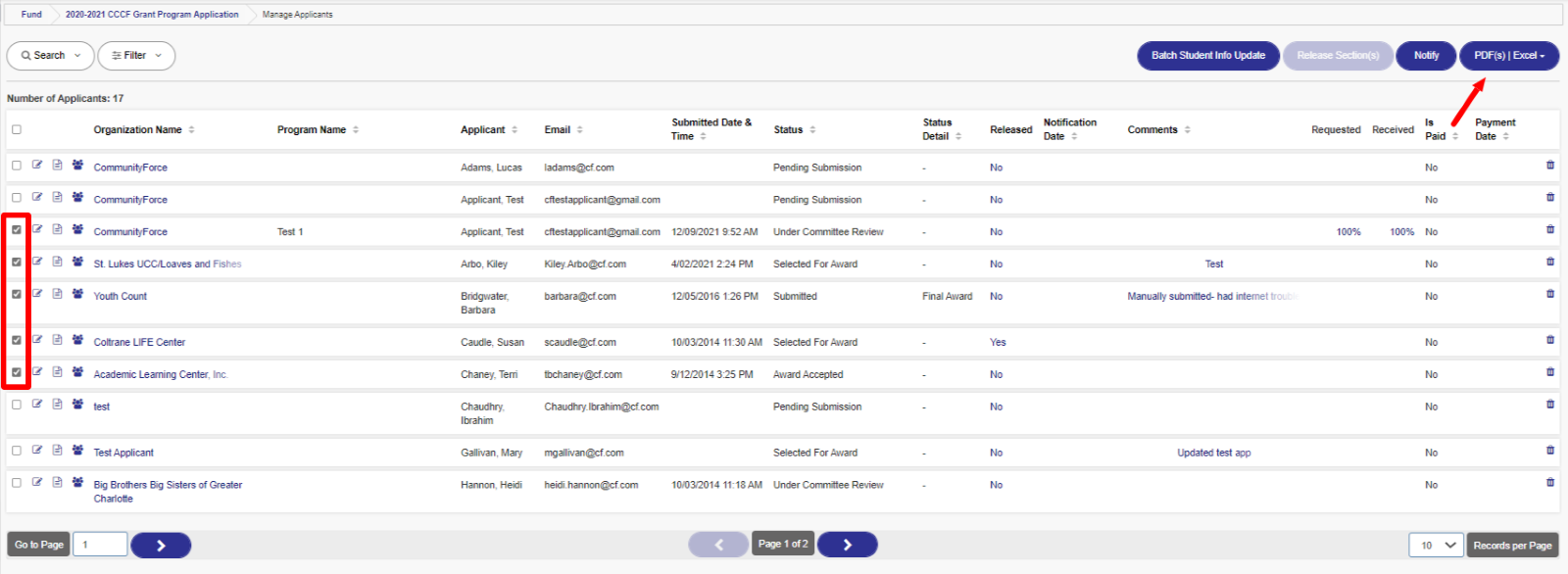Click trash icon for Adams, Lucas row

1549,166
